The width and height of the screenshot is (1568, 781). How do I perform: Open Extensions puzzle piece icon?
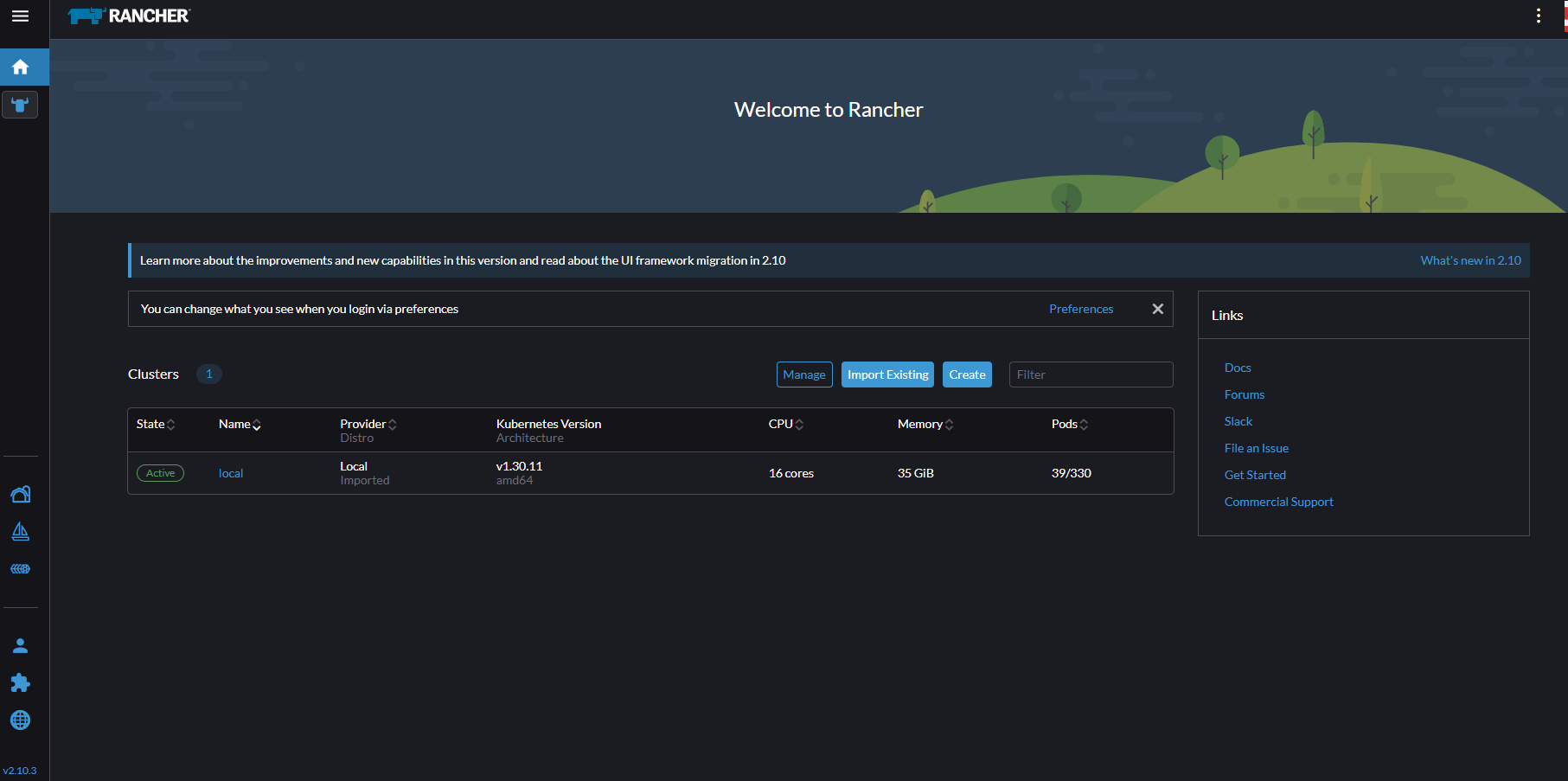pos(20,683)
